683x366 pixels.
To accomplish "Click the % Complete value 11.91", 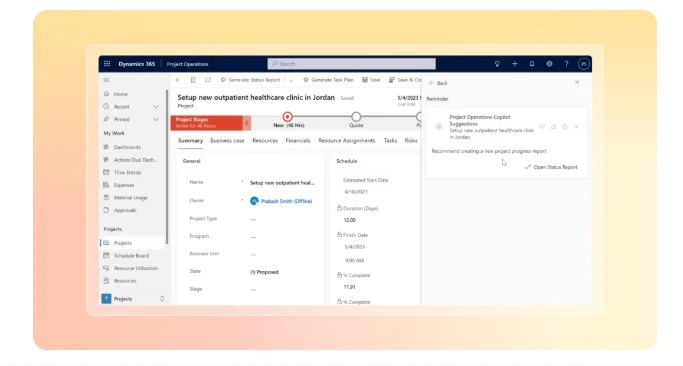I will pos(349,287).
